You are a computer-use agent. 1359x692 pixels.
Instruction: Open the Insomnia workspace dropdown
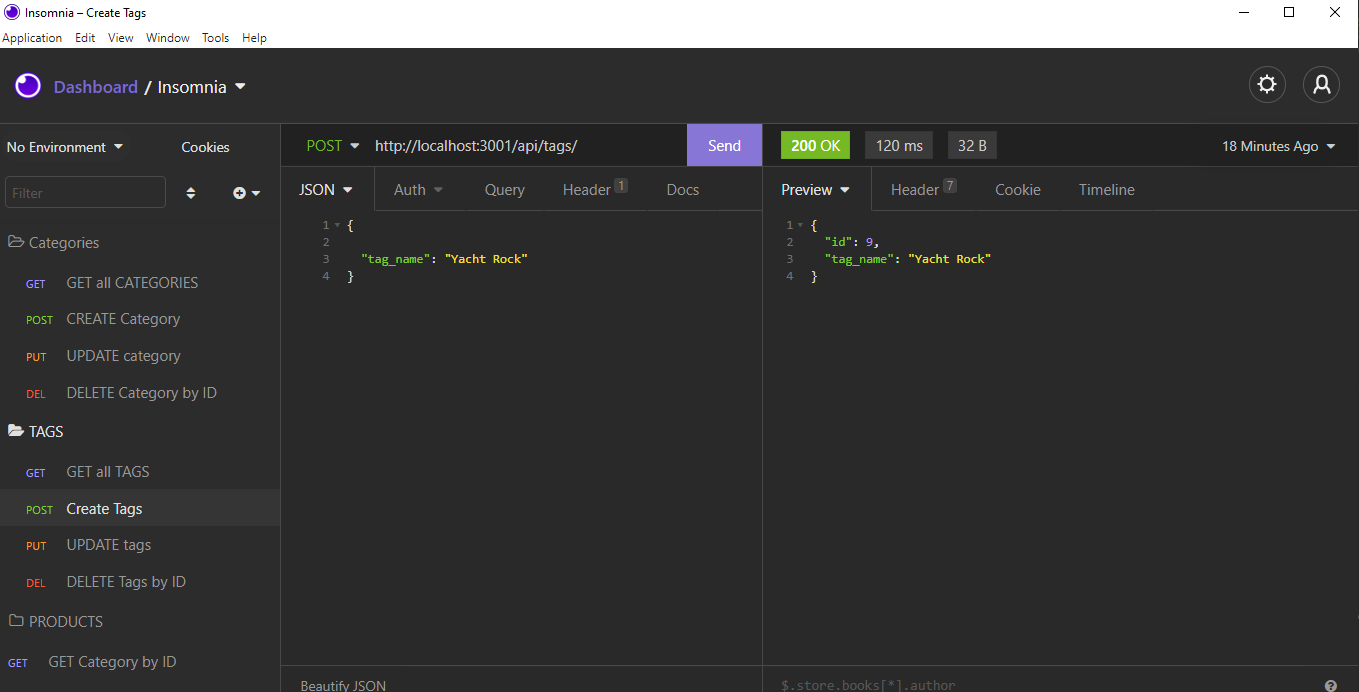pos(201,87)
